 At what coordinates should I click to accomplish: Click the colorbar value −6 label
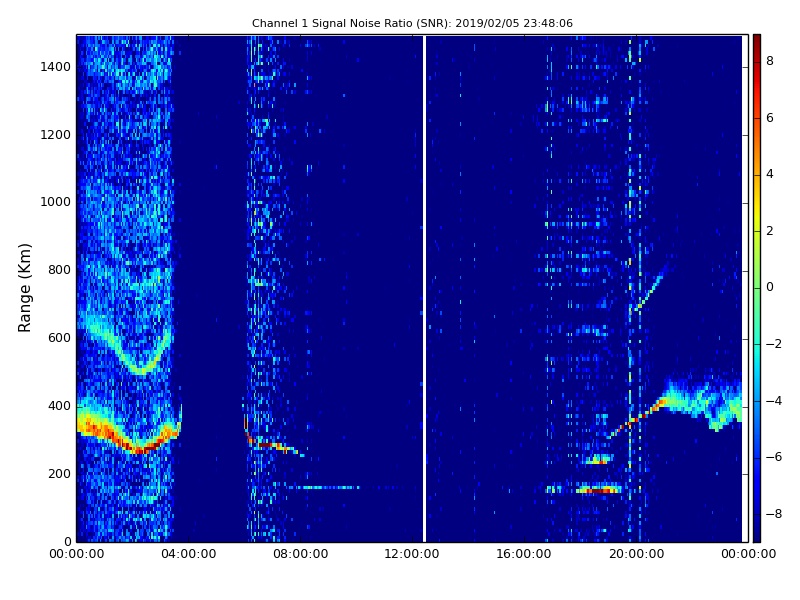pyautogui.click(x=774, y=457)
